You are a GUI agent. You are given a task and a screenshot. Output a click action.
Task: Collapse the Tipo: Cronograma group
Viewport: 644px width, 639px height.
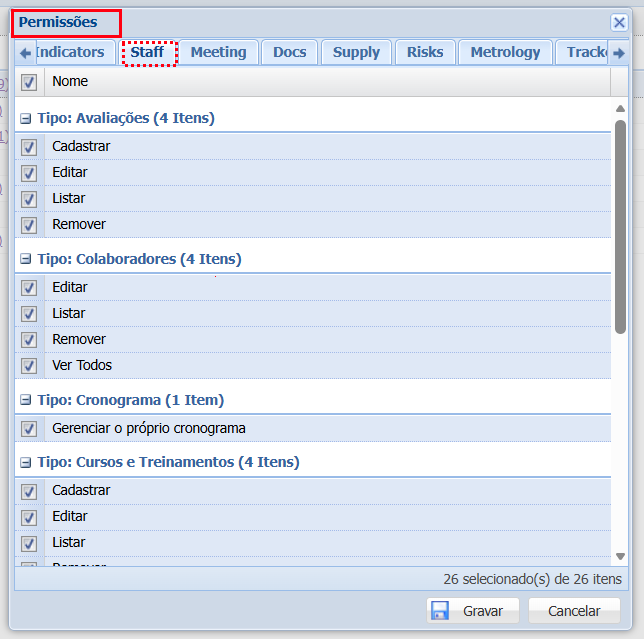26,401
